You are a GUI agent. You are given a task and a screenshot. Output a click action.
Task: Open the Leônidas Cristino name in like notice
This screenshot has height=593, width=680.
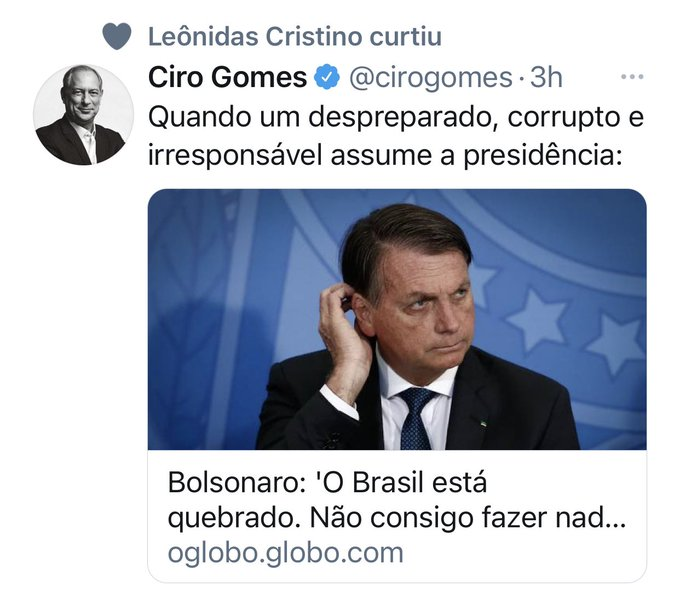(x=255, y=36)
